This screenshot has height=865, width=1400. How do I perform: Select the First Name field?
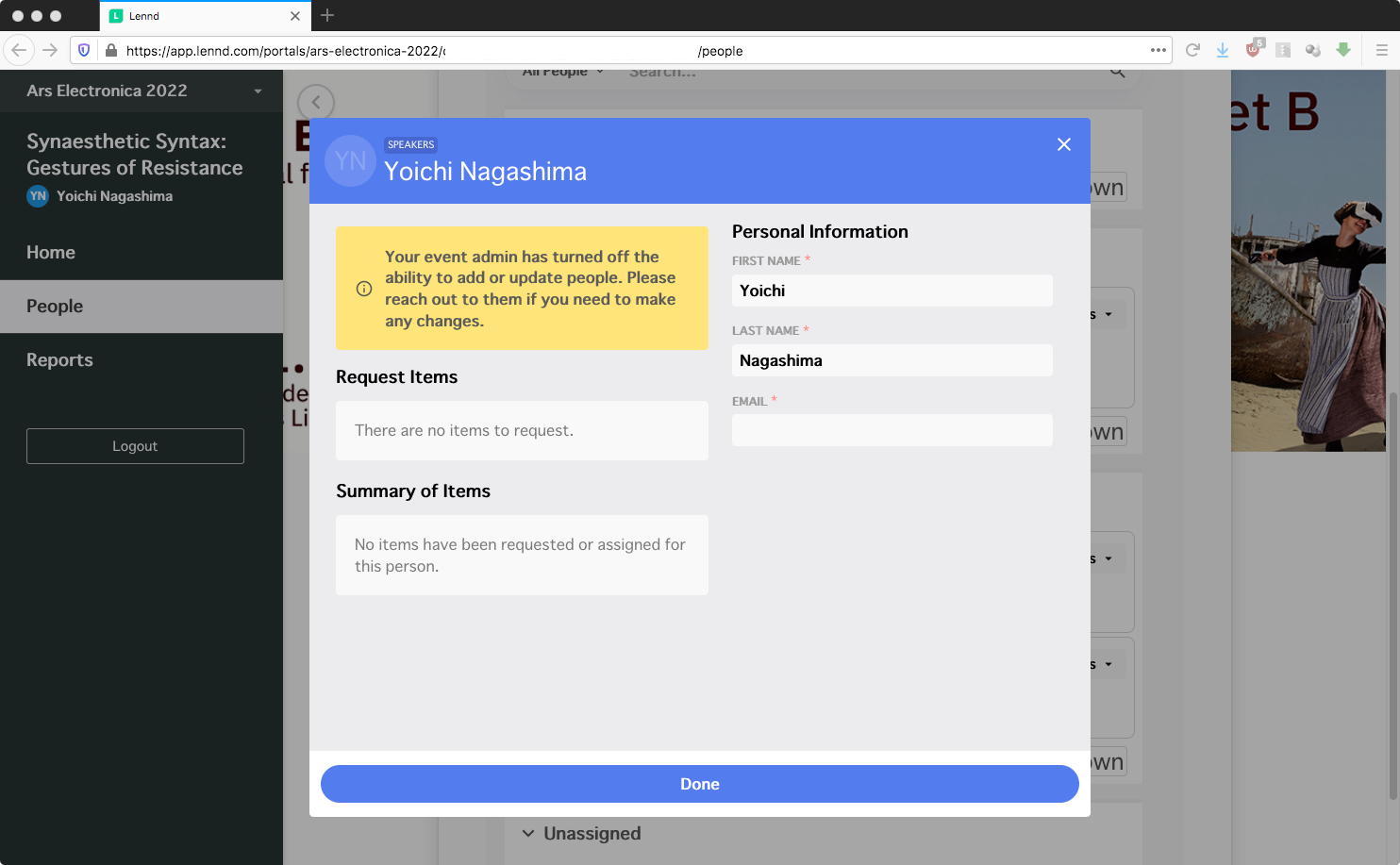point(892,291)
